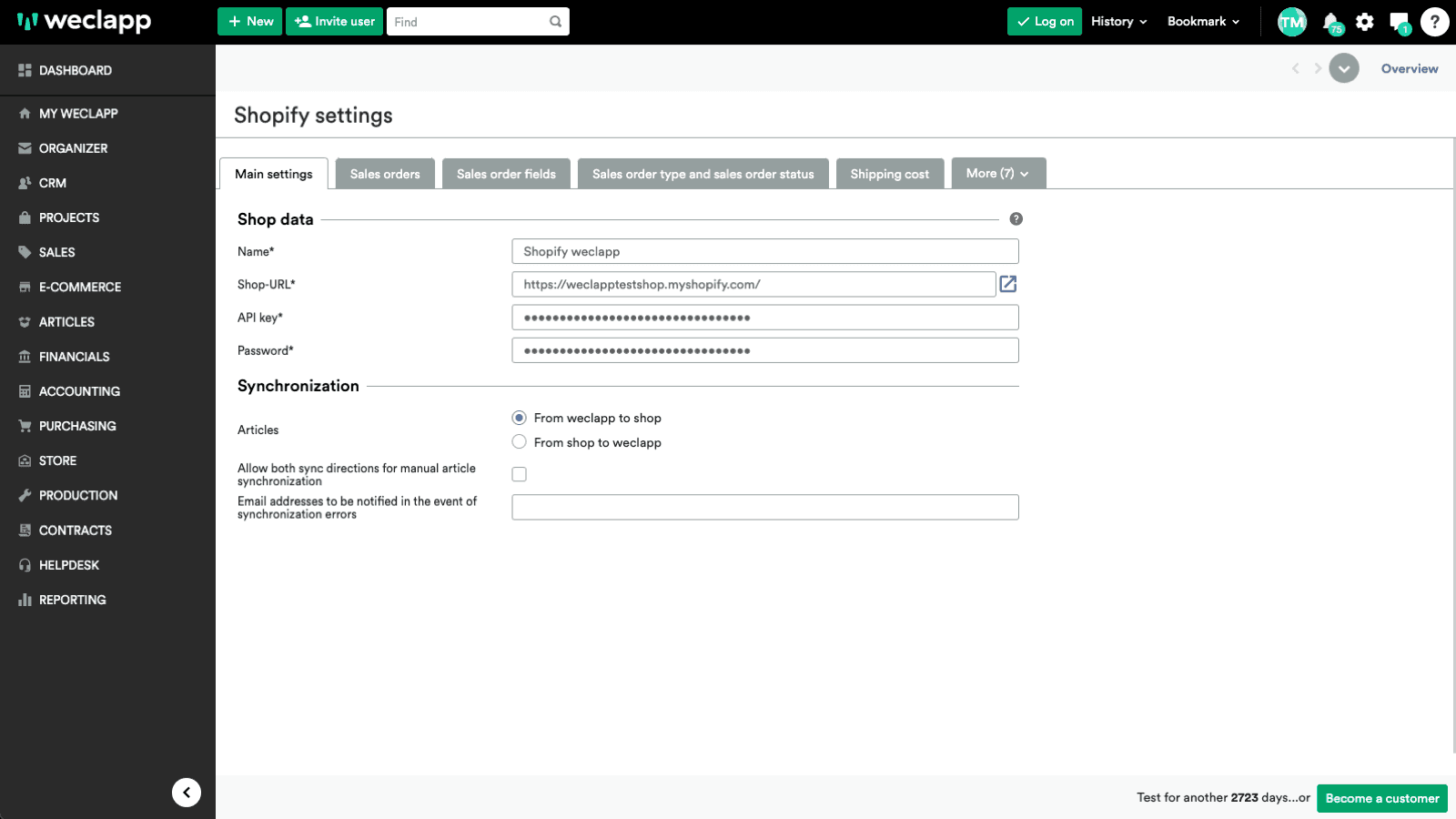The image size is (1456, 819).
Task: Select From shop to weclapp option
Action: tap(520, 442)
